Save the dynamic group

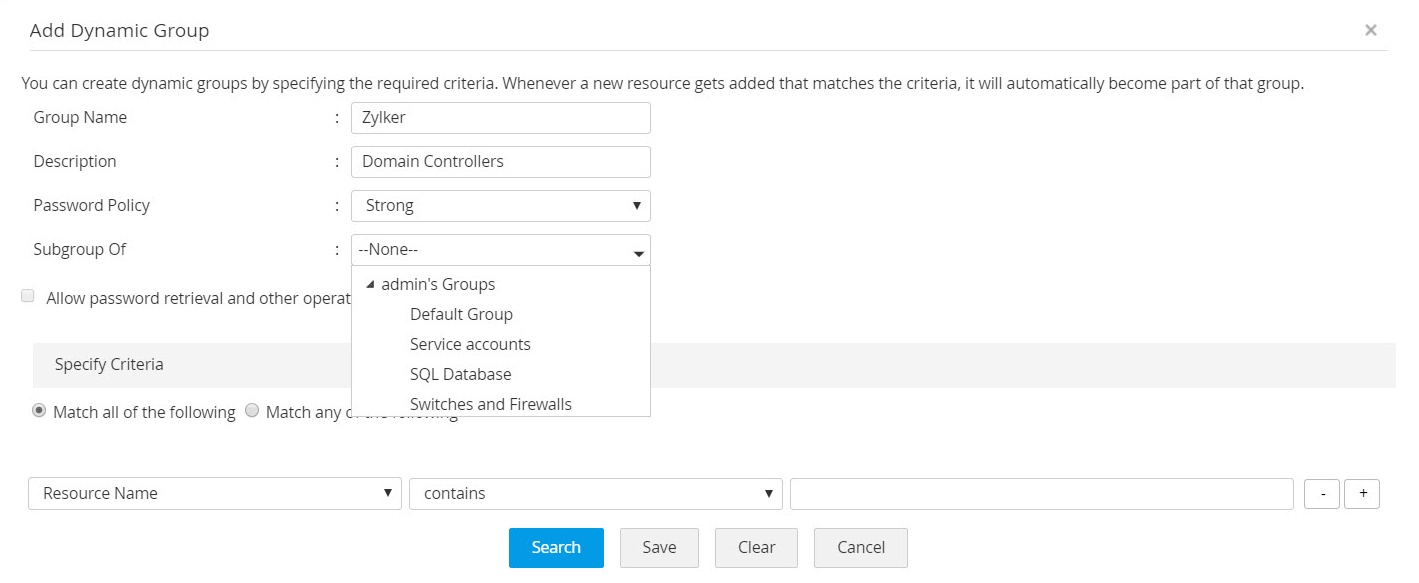point(659,548)
